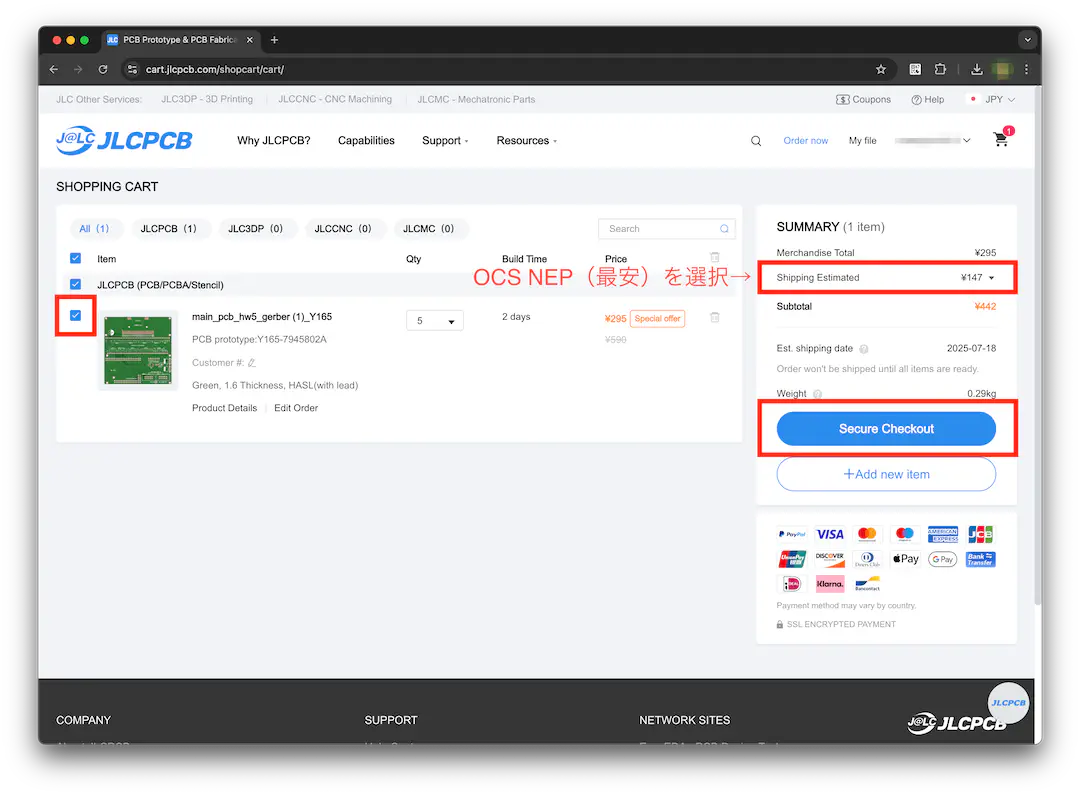Reload the page with refresh icon

pos(103,70)
